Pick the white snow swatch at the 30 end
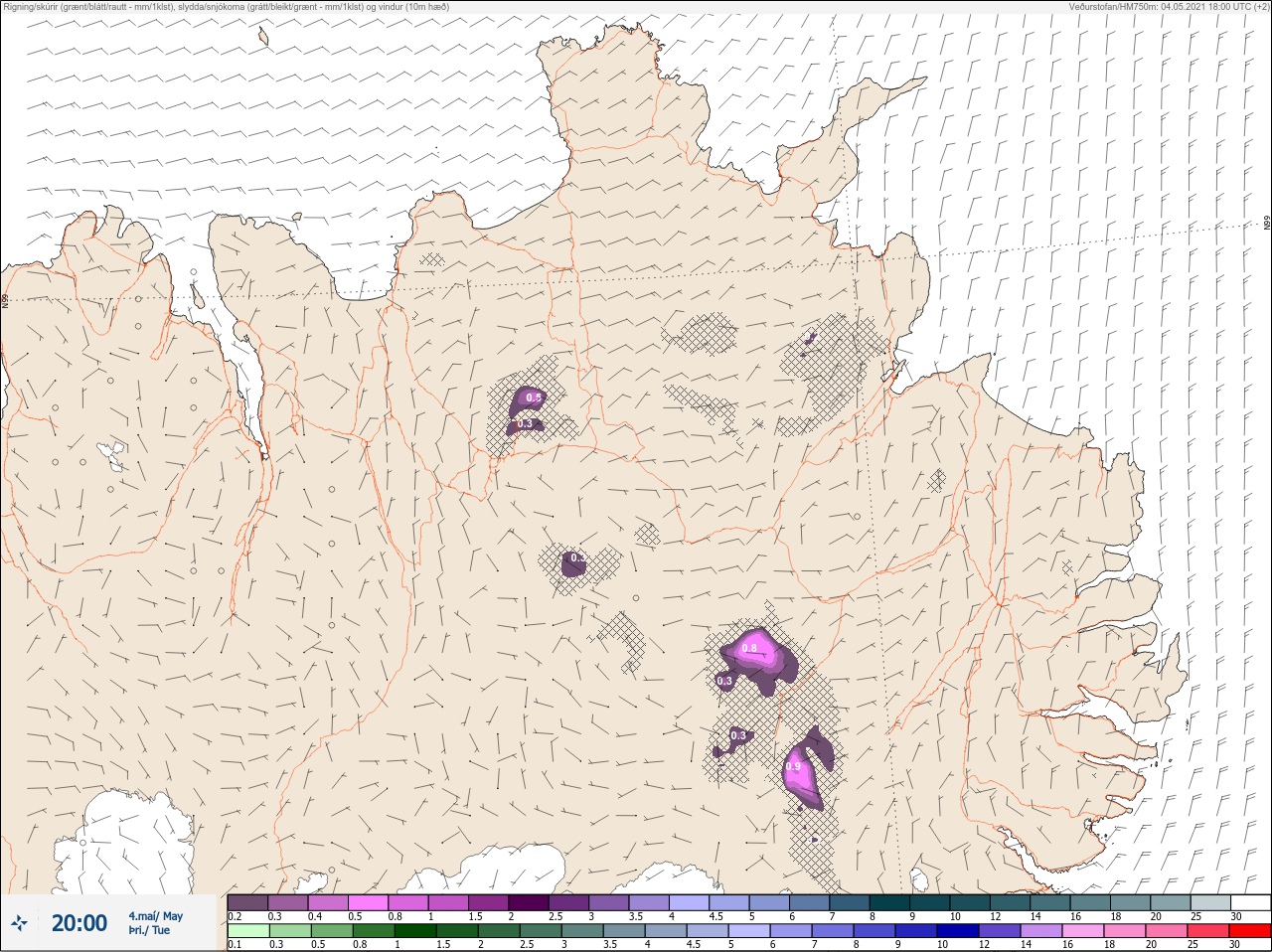The width and height of the screenshot is (1272, 952). point(1250,902)
